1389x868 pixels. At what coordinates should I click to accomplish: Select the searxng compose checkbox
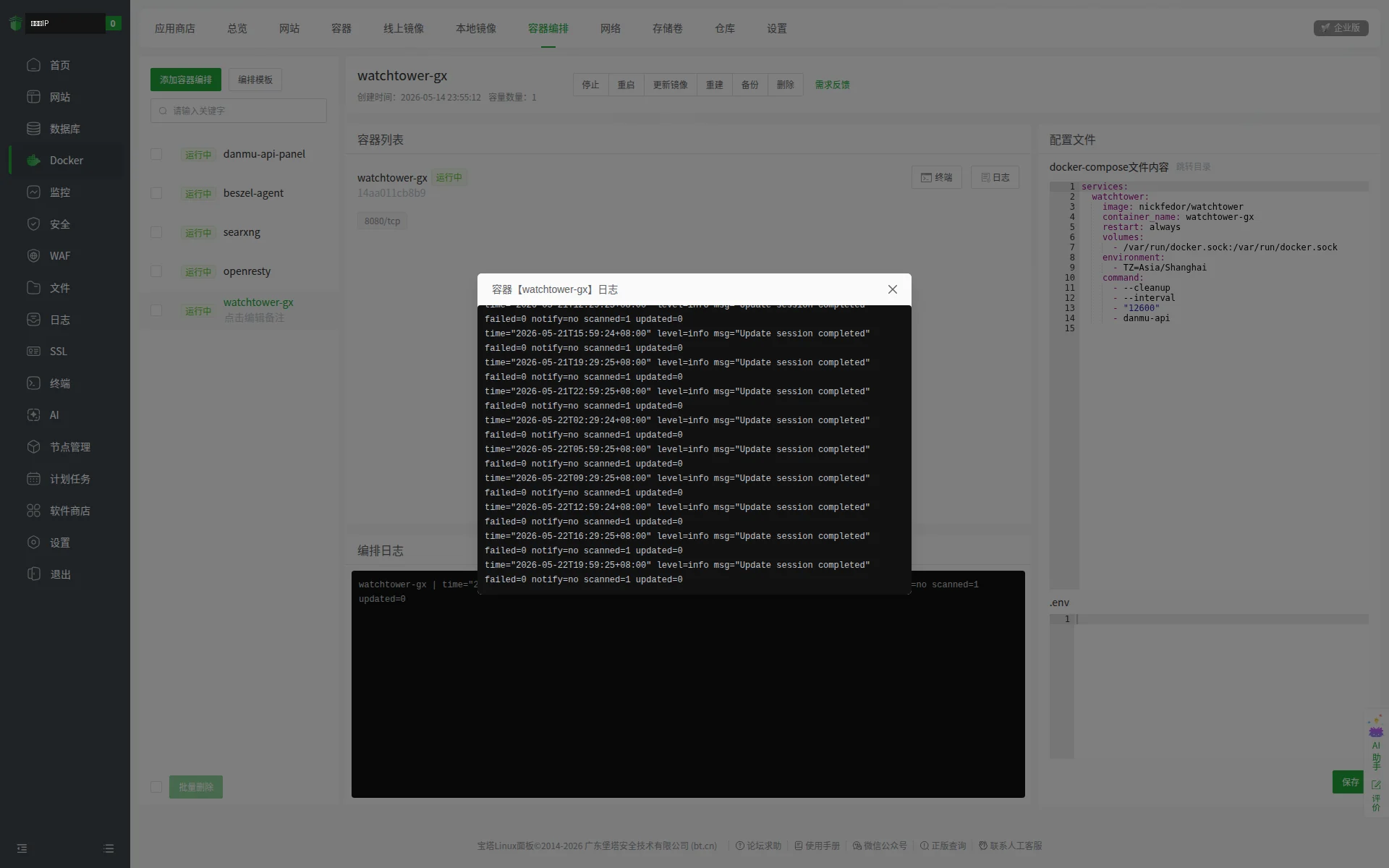point(156,232)
